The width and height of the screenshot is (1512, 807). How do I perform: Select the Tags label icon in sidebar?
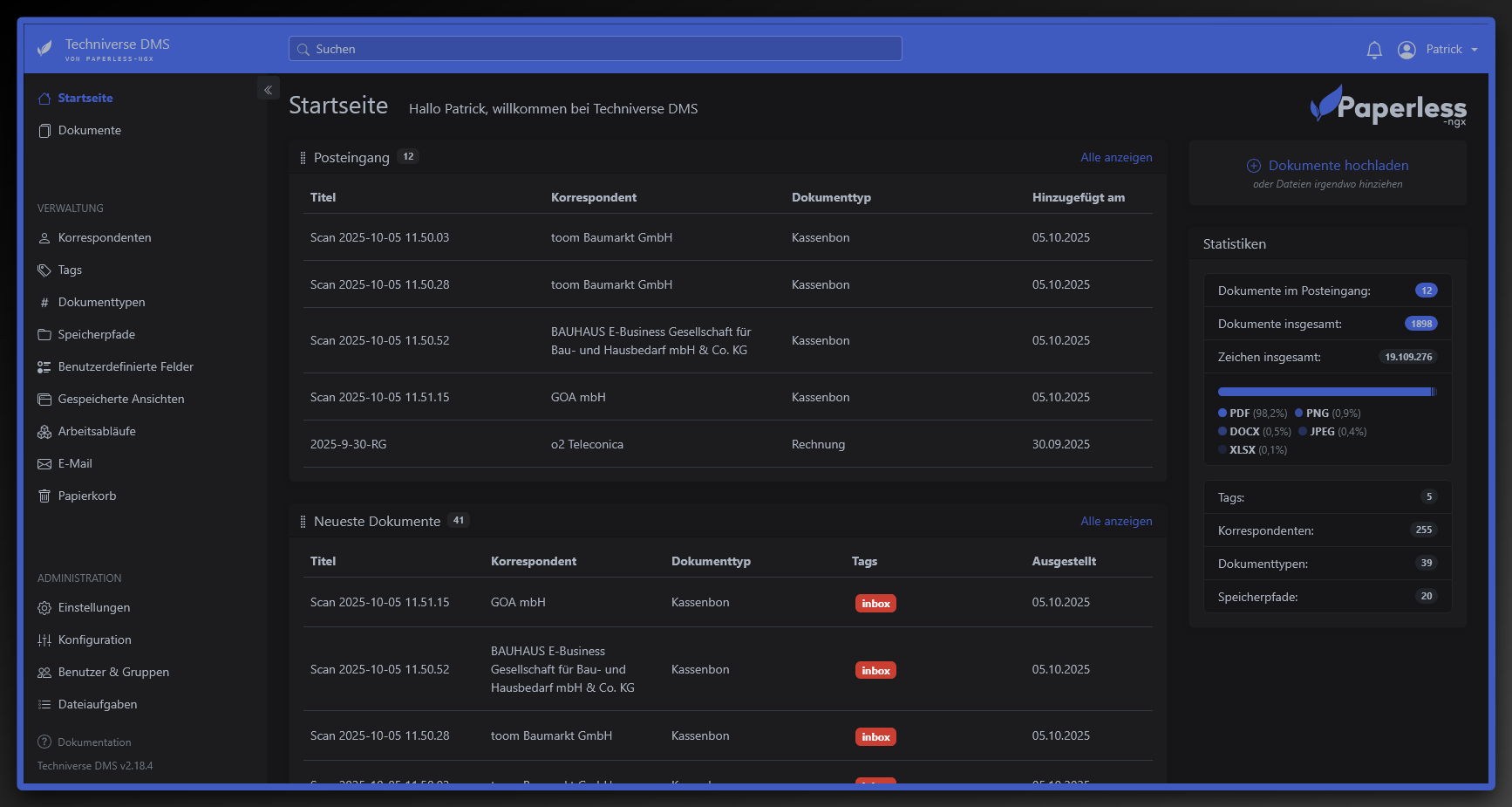coord(44,270)
